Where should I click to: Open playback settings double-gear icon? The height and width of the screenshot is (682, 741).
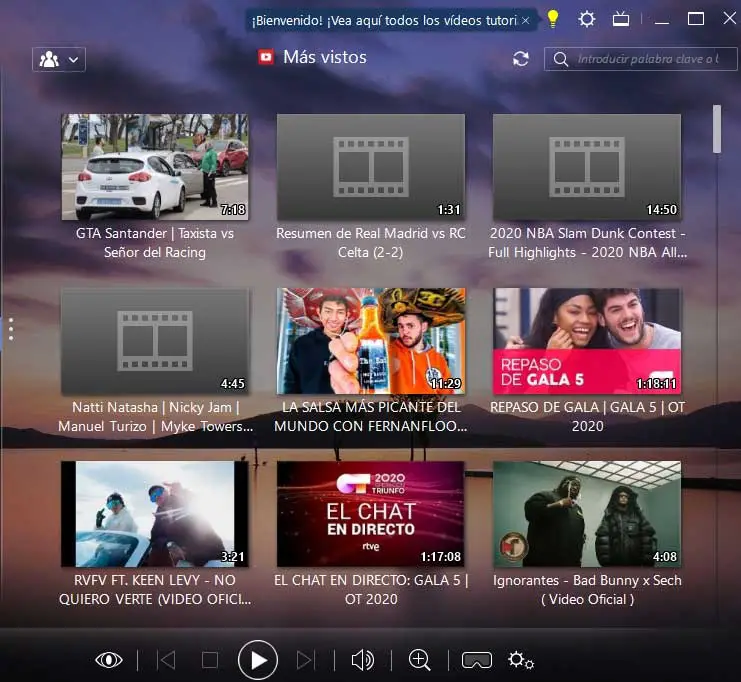[521, 660]
